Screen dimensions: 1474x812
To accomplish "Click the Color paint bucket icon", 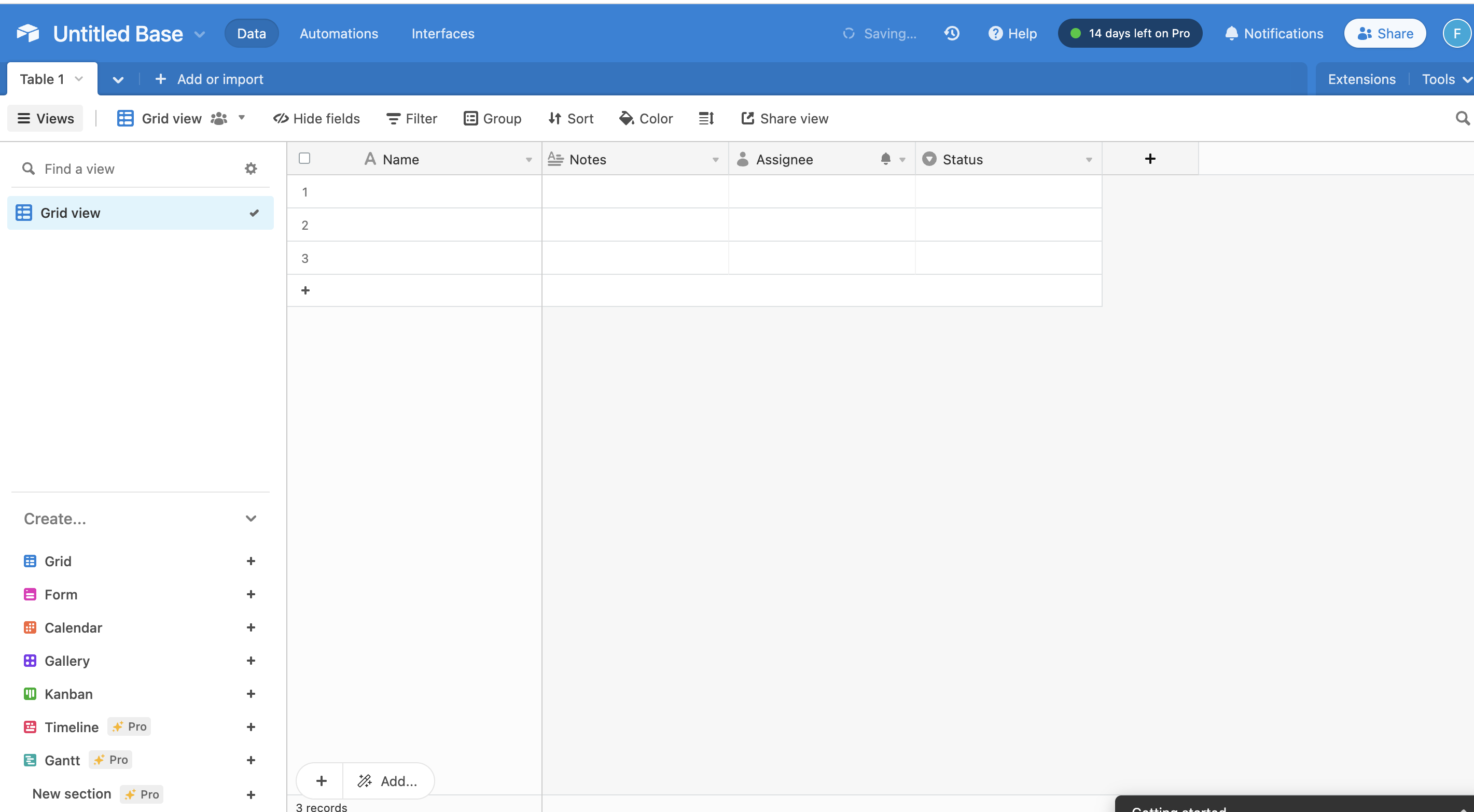I will pos(626,118).
